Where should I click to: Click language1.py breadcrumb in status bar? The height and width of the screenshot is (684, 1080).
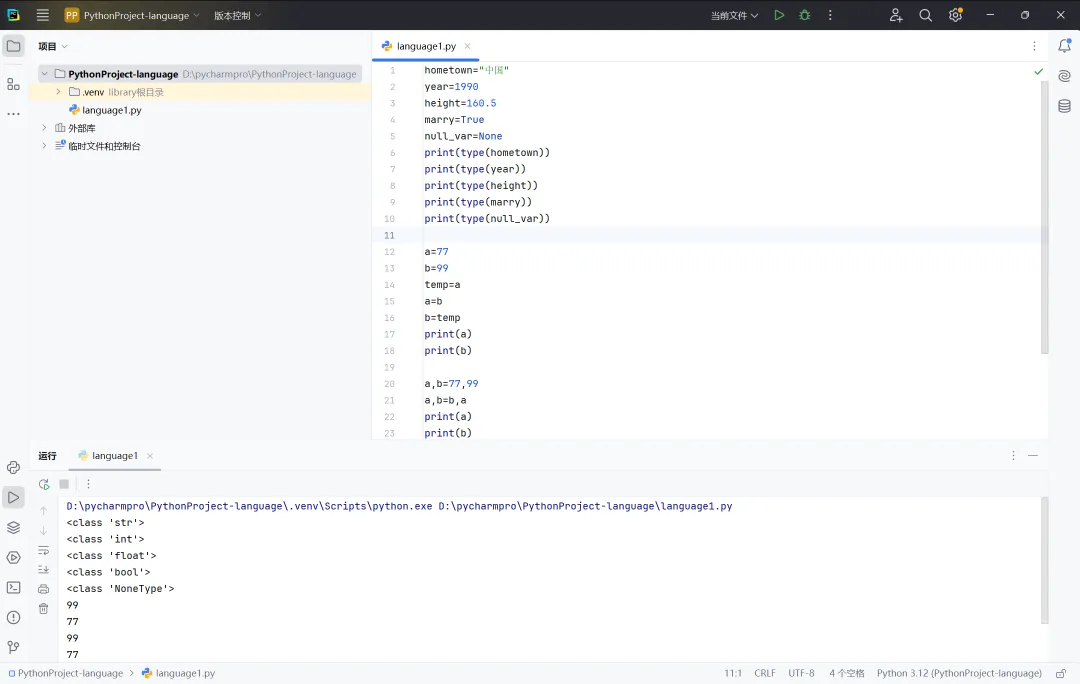click(178, 673)
